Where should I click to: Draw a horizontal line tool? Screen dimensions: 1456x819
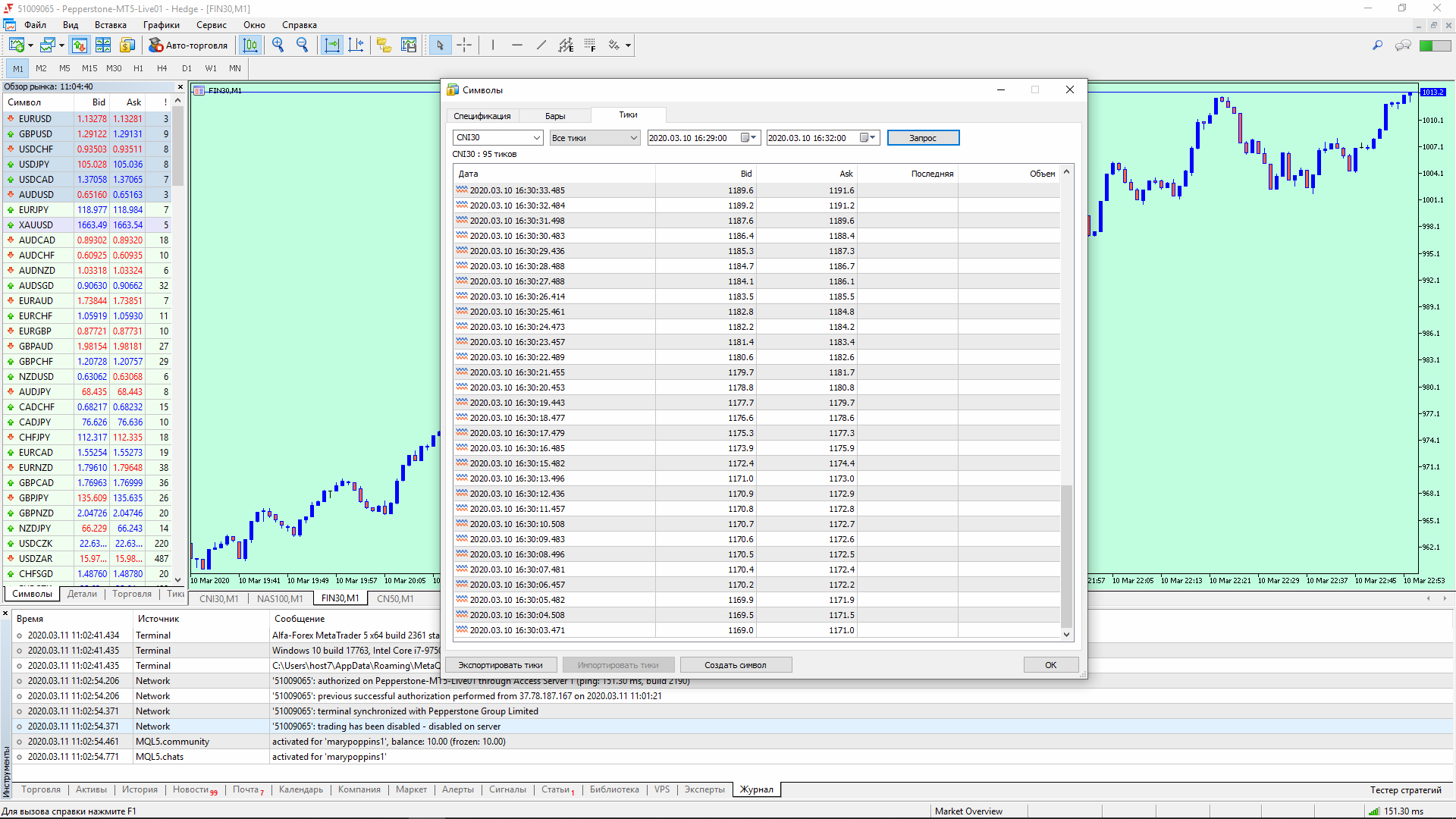tap(517, 45)
